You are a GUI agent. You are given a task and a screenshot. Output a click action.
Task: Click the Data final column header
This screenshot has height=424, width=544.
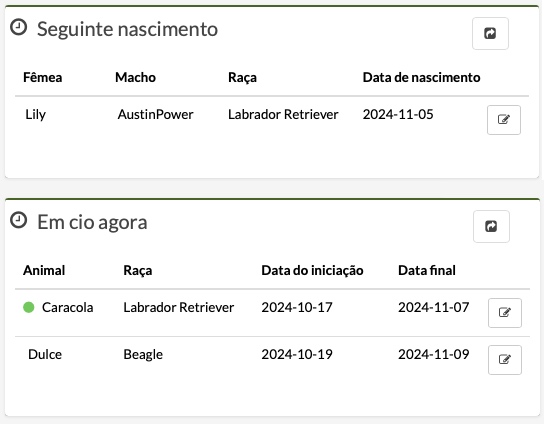point(427,270)
